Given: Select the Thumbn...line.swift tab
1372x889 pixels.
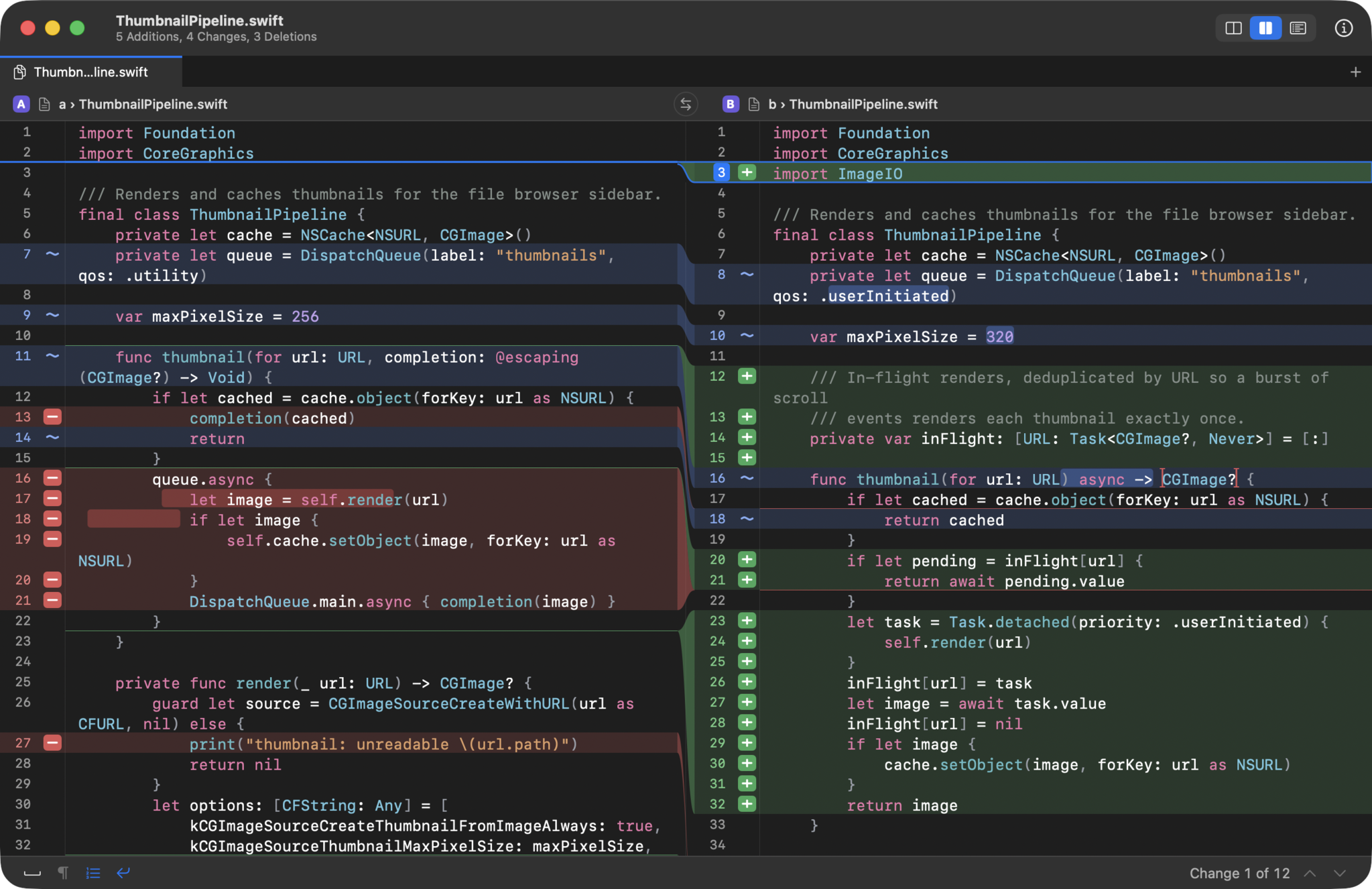Looking at the screenshot, I should tap(90, 72).
